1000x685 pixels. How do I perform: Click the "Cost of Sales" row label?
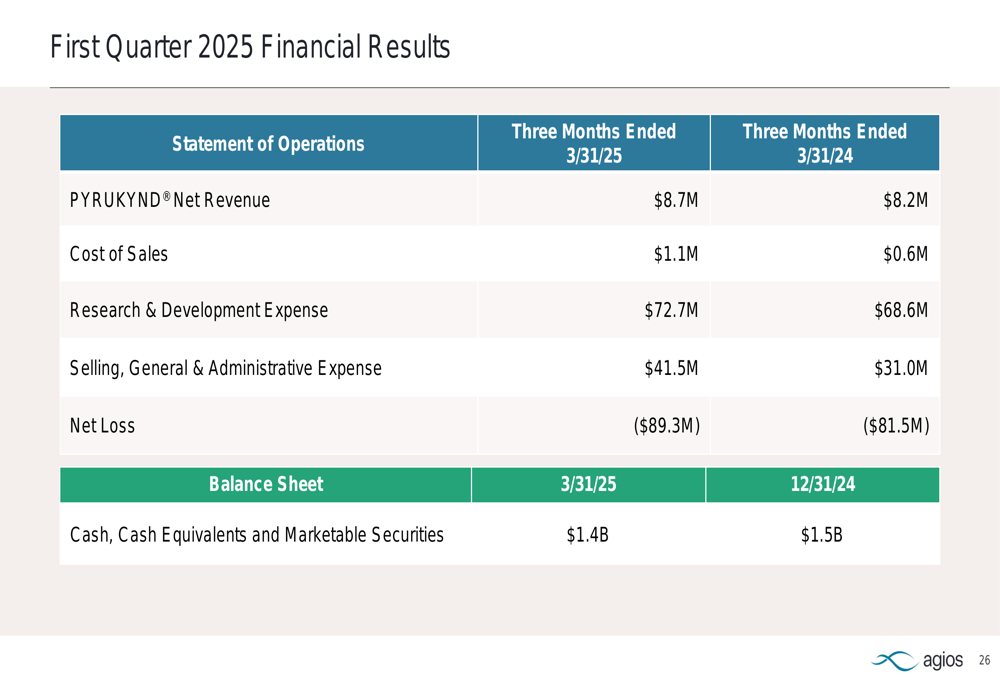[119, 254]
